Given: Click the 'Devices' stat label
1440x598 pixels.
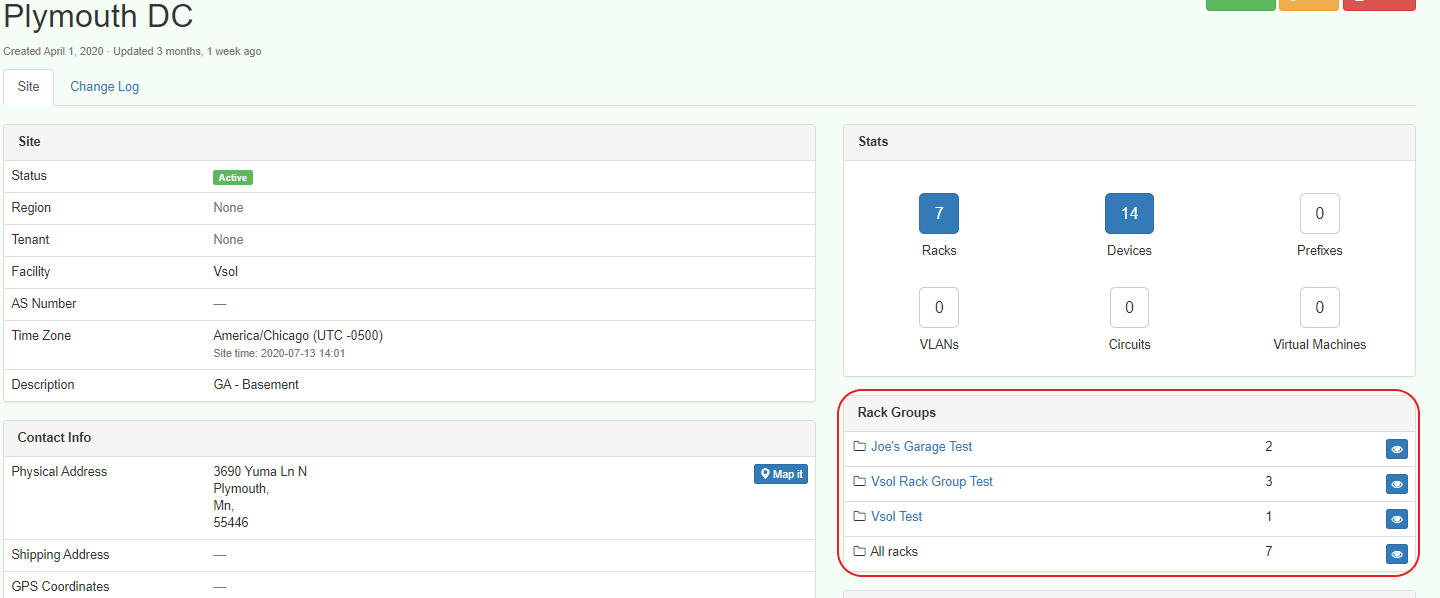Looking at the screenshot, I should 1129,251.
